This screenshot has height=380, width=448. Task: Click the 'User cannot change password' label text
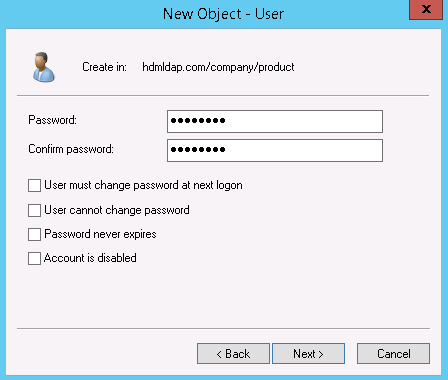pos(117,210)
